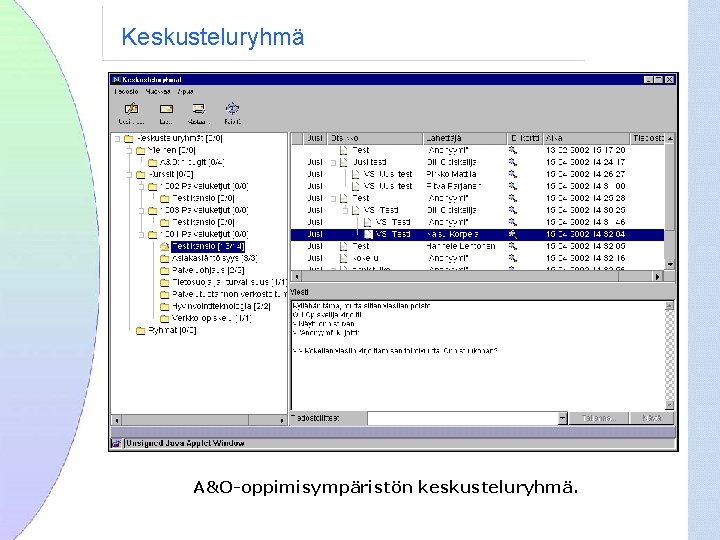Screen dimensions: 720x540
Task: Click the read message (Lue) envelope icon
Action: (x=166, y=109)
